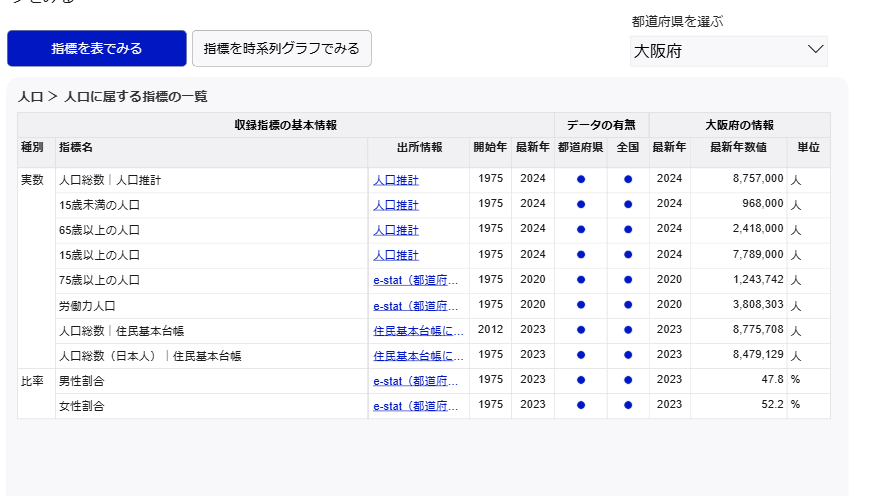Image resolution: width=877 pixels, height=496 pixels.
Task: Open 住民基本台帳 source link for 人口総数（日本人）
Action: point(418,356)
